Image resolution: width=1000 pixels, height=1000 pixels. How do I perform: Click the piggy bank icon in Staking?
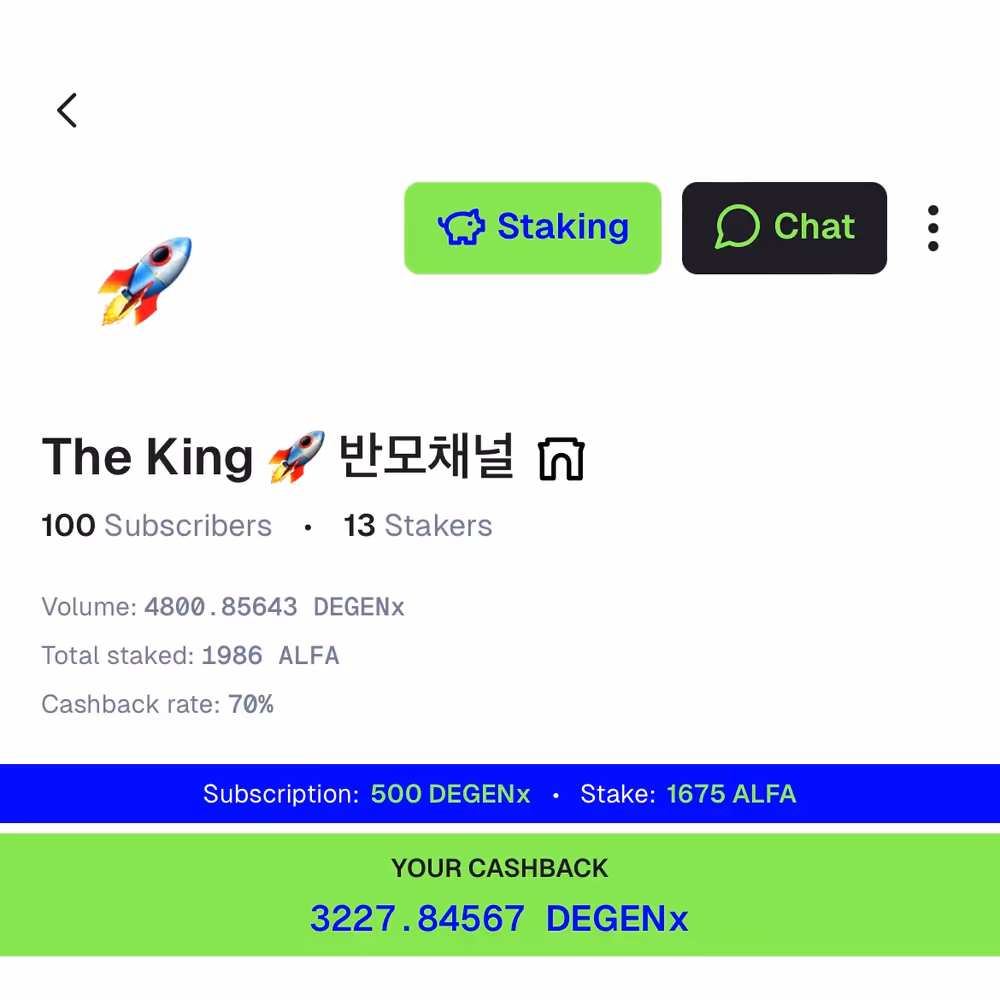coord(461,227)
